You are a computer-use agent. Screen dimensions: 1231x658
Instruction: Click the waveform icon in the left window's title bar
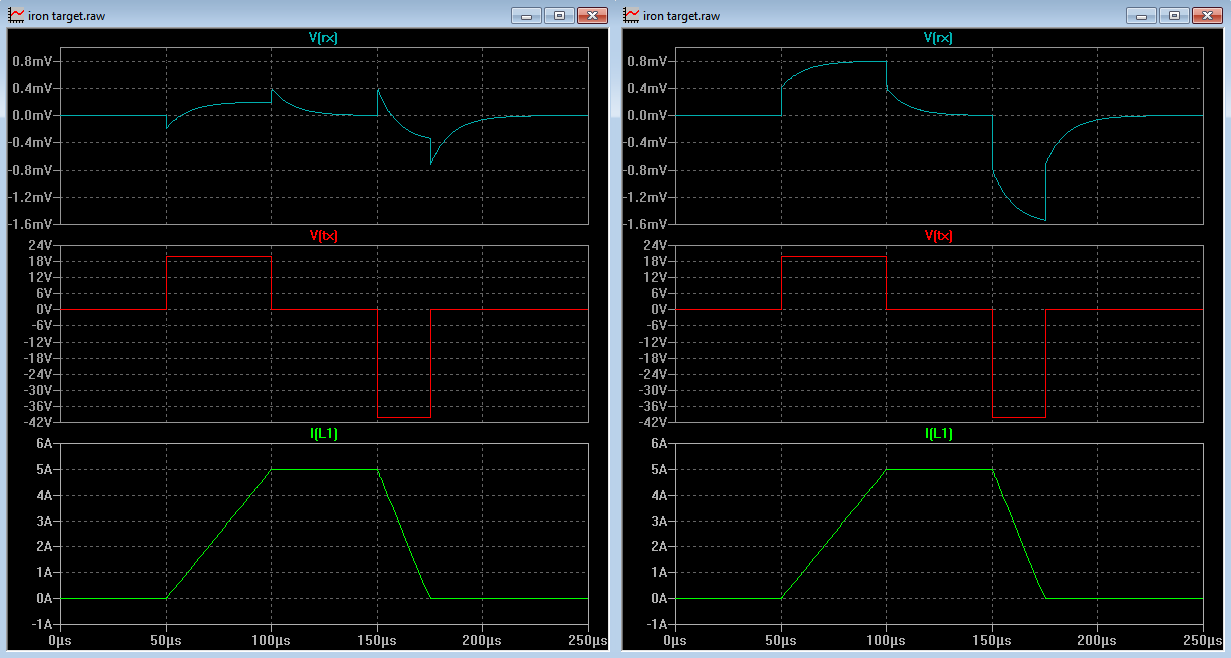17,15
